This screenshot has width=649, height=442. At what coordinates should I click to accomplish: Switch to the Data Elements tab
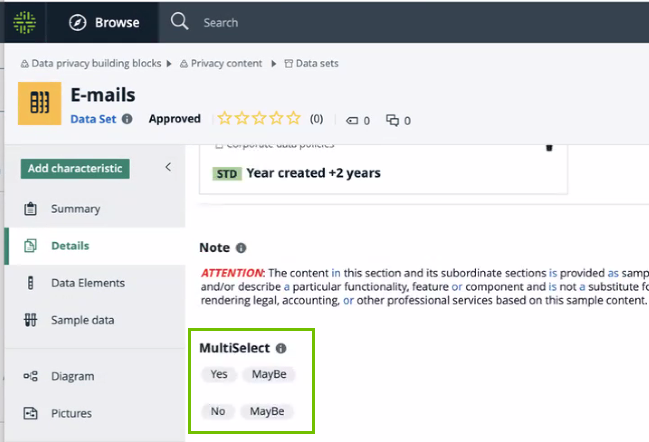pyautogui.click(x=88, y=283)
